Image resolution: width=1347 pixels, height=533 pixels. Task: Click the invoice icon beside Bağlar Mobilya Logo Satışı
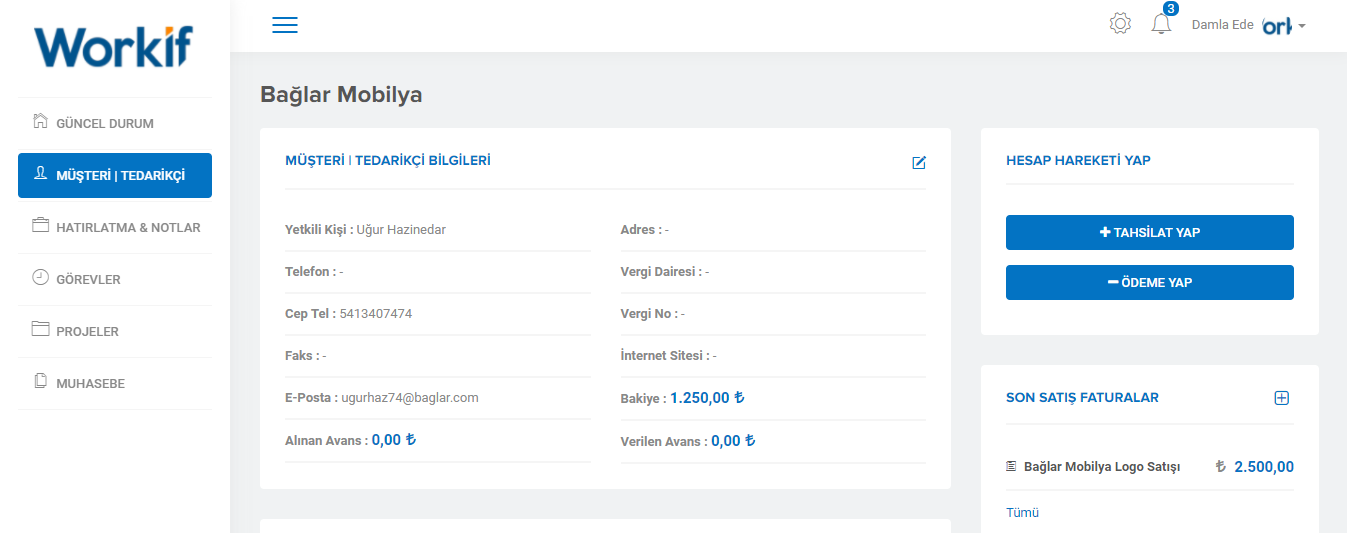(x=1011, y=466)
